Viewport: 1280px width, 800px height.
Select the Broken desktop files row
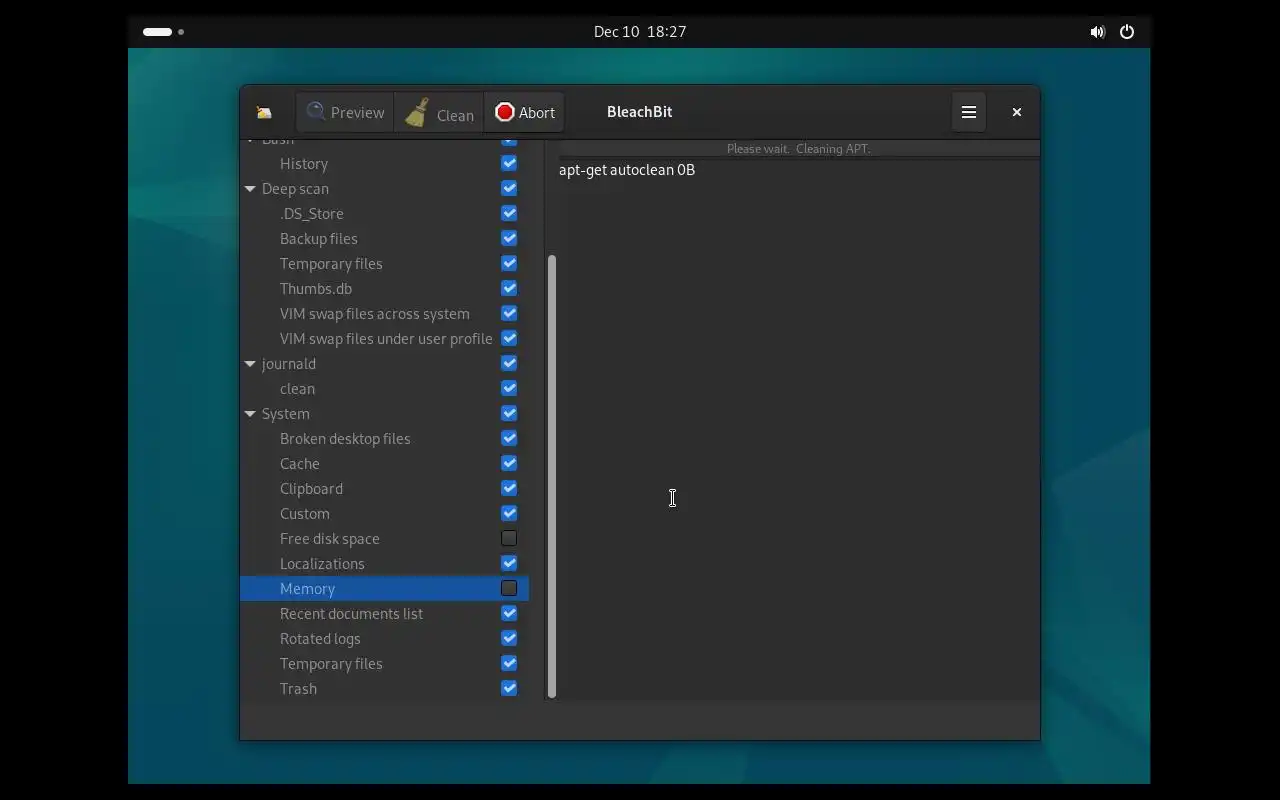pos(384,438)
